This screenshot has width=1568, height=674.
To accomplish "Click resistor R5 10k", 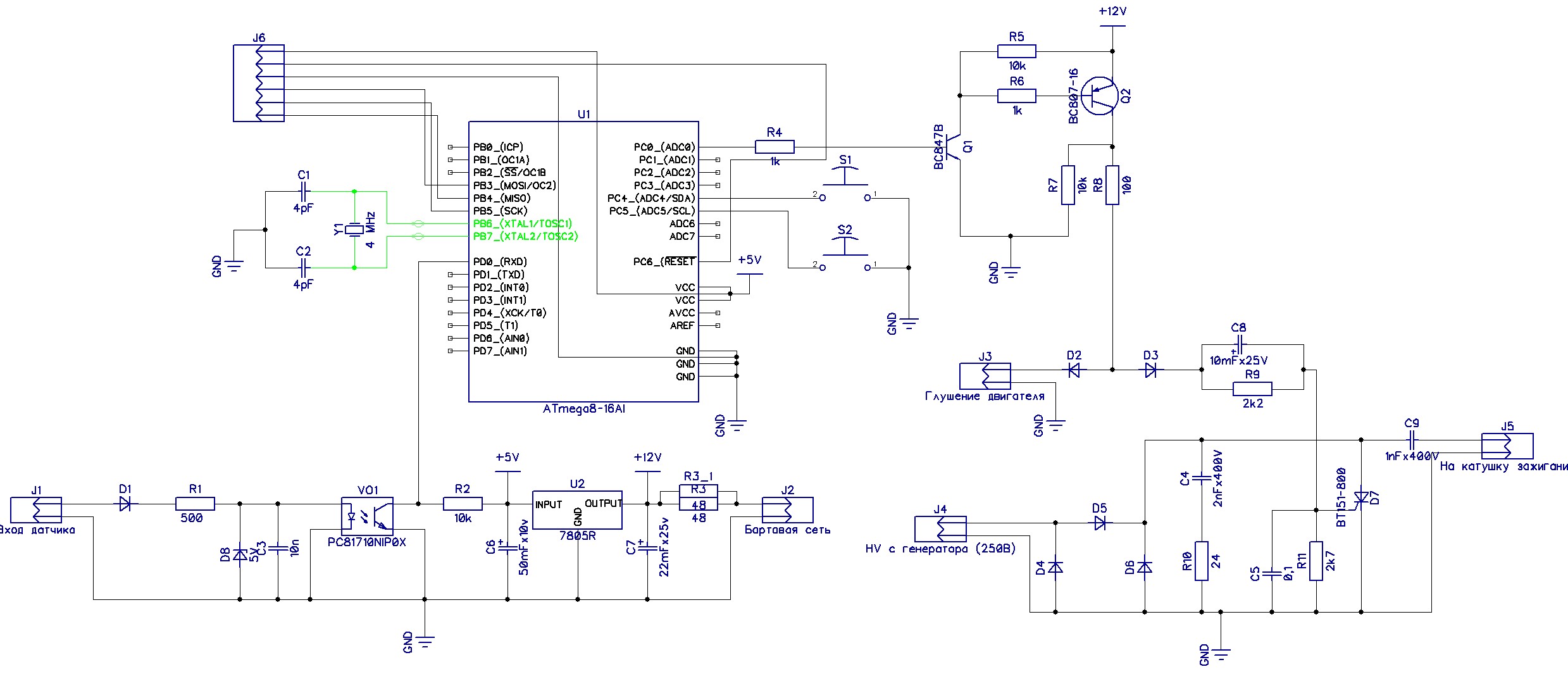I will (x=1016, y=51).
